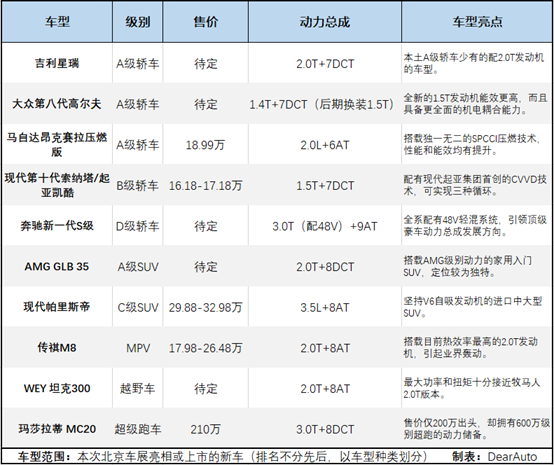Select the 级别 column header
This screenshot has width=554, height=465.
click(137, 22)
